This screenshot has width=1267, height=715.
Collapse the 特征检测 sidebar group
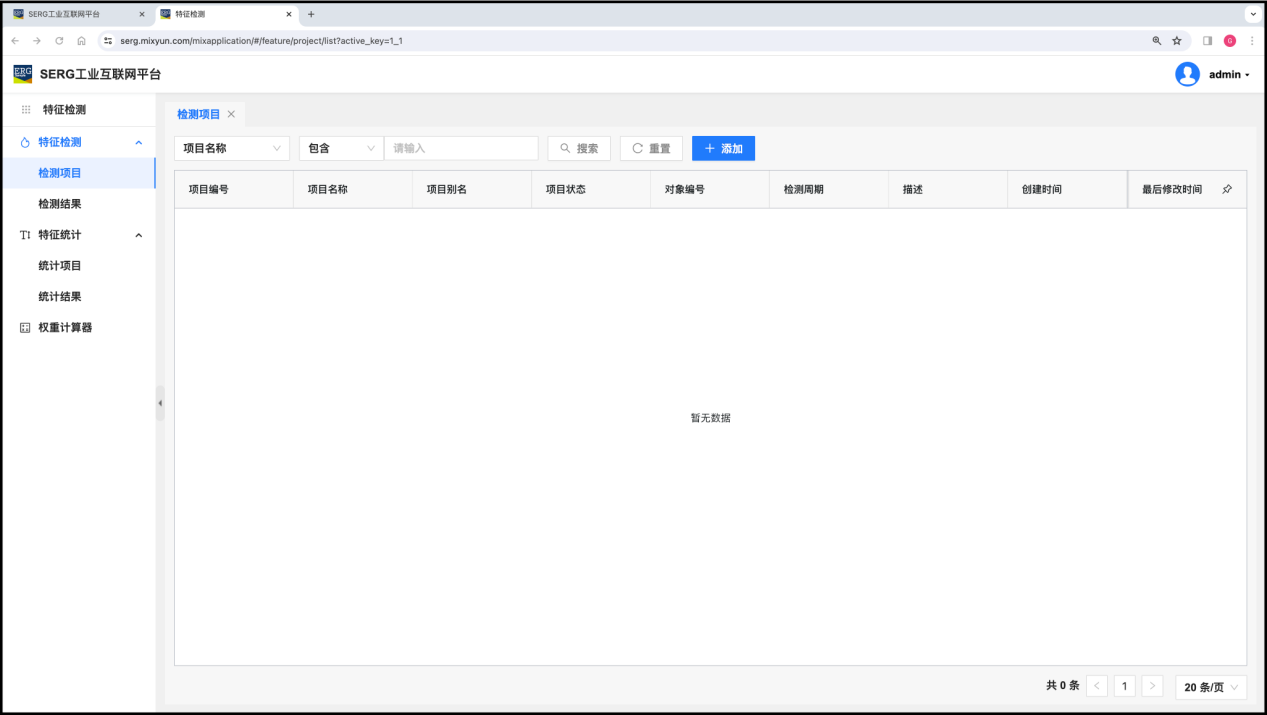[x=138, y=143]
